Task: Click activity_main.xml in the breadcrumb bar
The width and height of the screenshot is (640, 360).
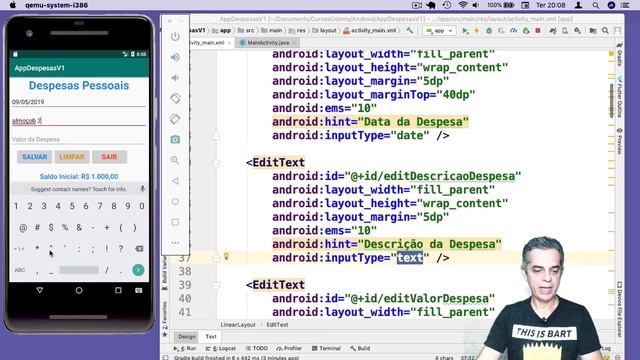Action: tap(370, 31)
